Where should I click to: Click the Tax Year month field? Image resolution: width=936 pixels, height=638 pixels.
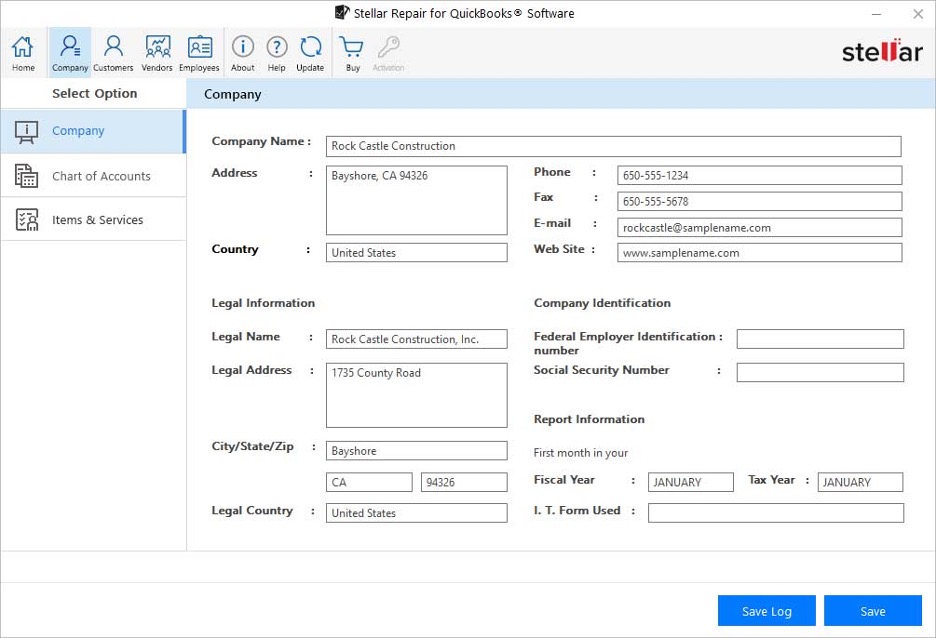tap(860, 482)
